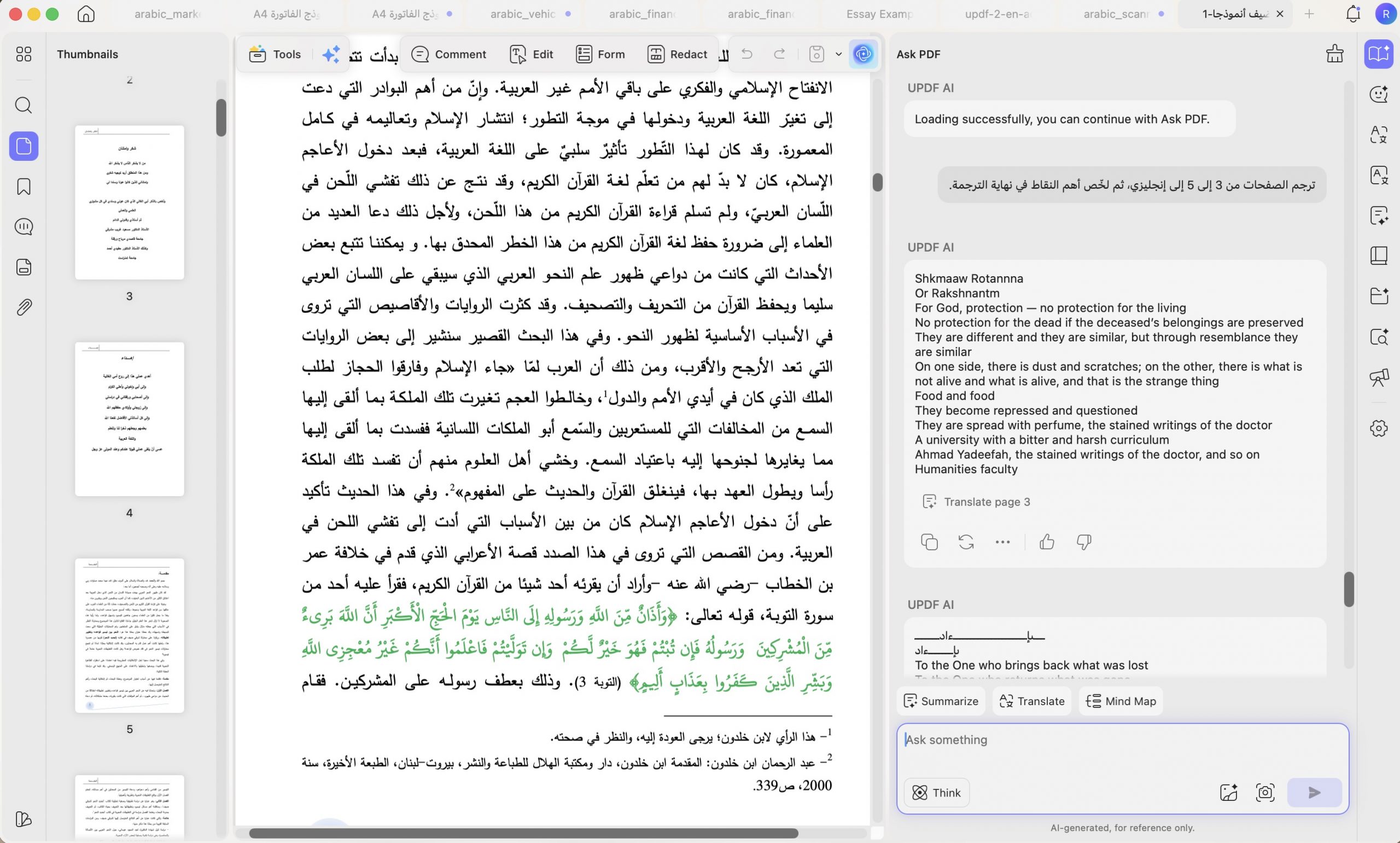
Task: Switch to the arabic_scann tab
Action: 1117,14
